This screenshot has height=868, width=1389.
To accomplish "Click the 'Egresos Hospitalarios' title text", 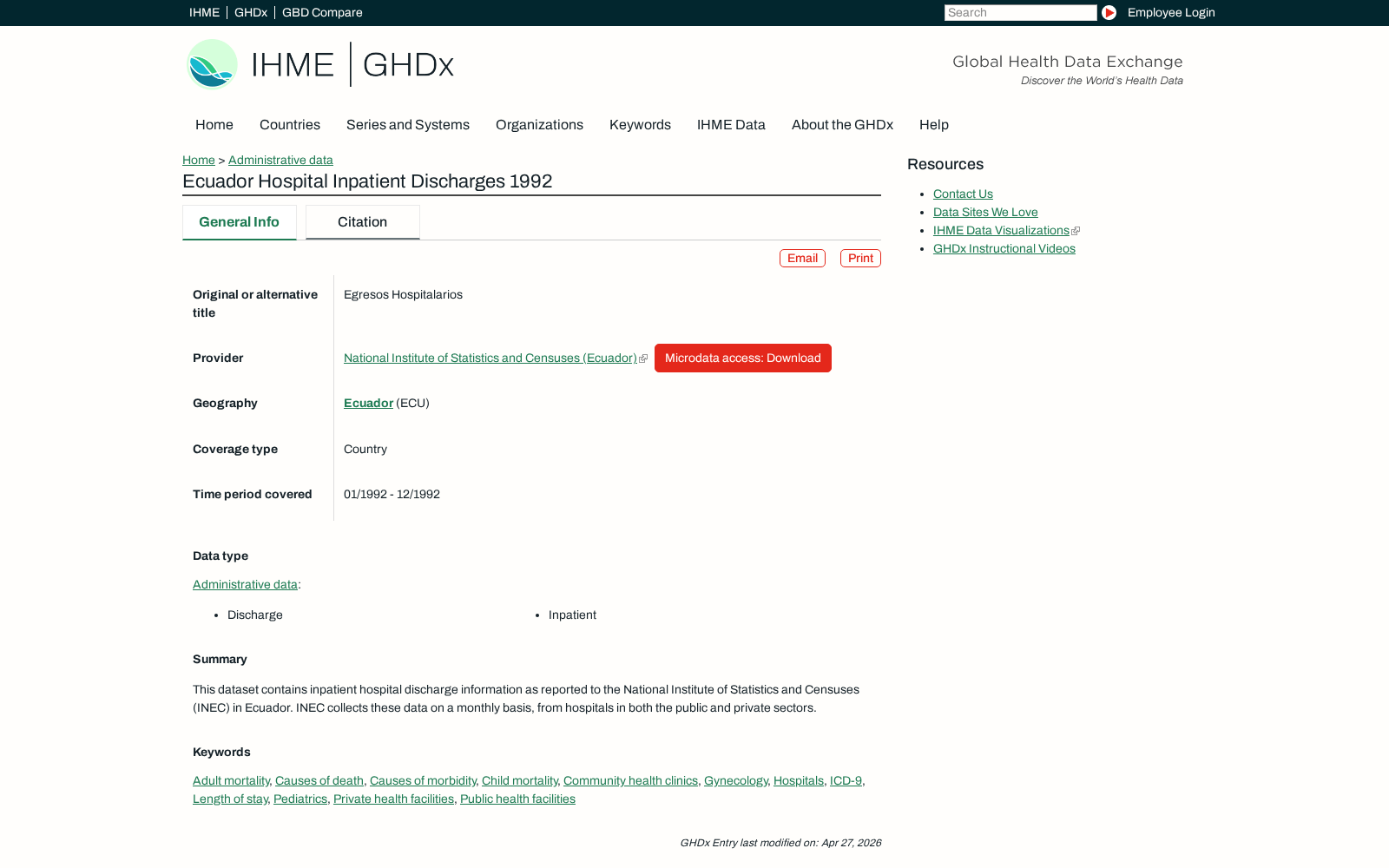I will click(403, 295).
